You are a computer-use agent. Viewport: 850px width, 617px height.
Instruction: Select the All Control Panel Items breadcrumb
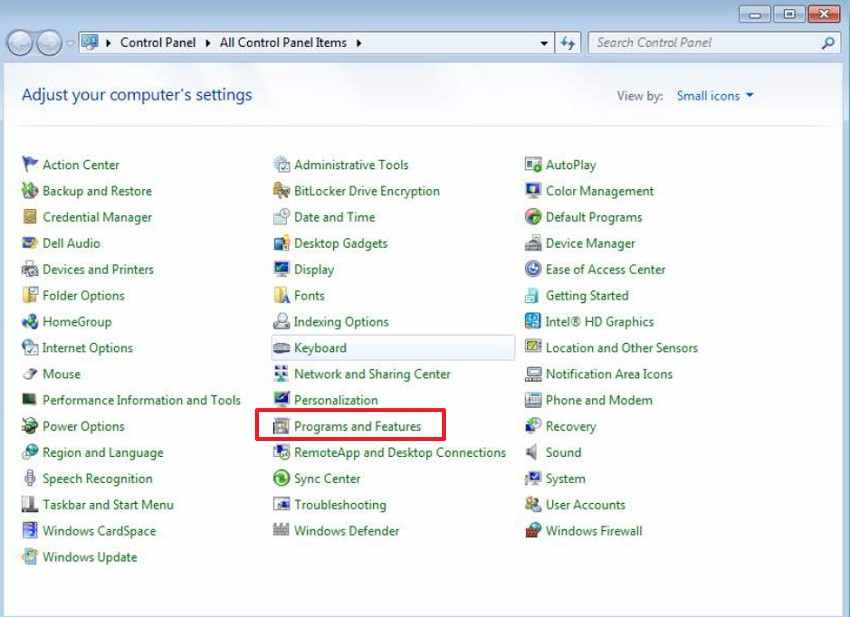[283, 42]
